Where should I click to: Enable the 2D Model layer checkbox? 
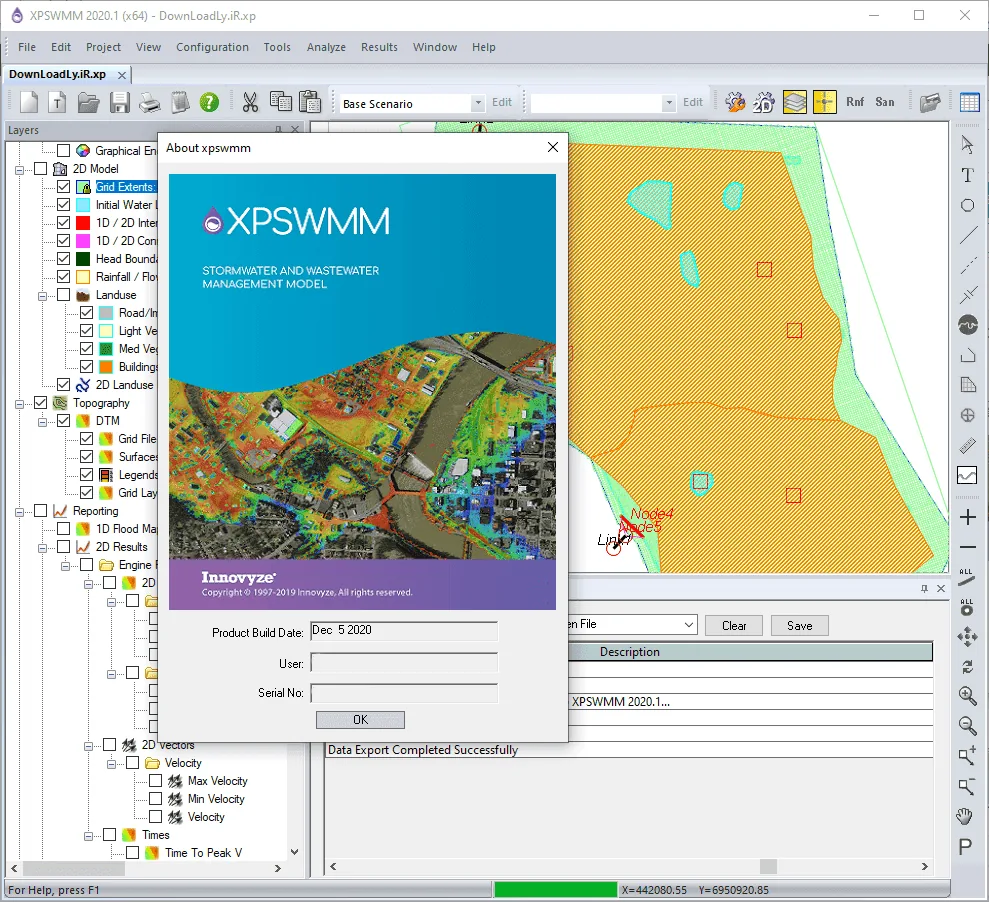coord(41,168)
